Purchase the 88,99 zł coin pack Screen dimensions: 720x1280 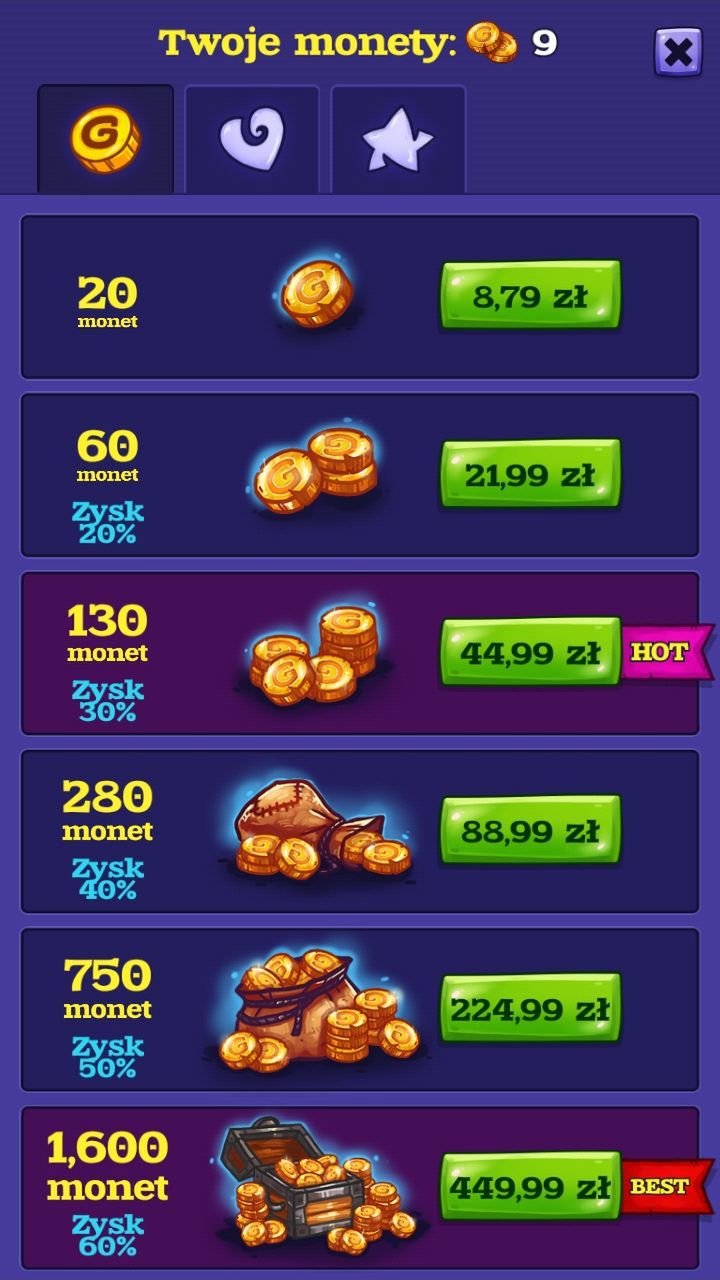tap(530, 830)
